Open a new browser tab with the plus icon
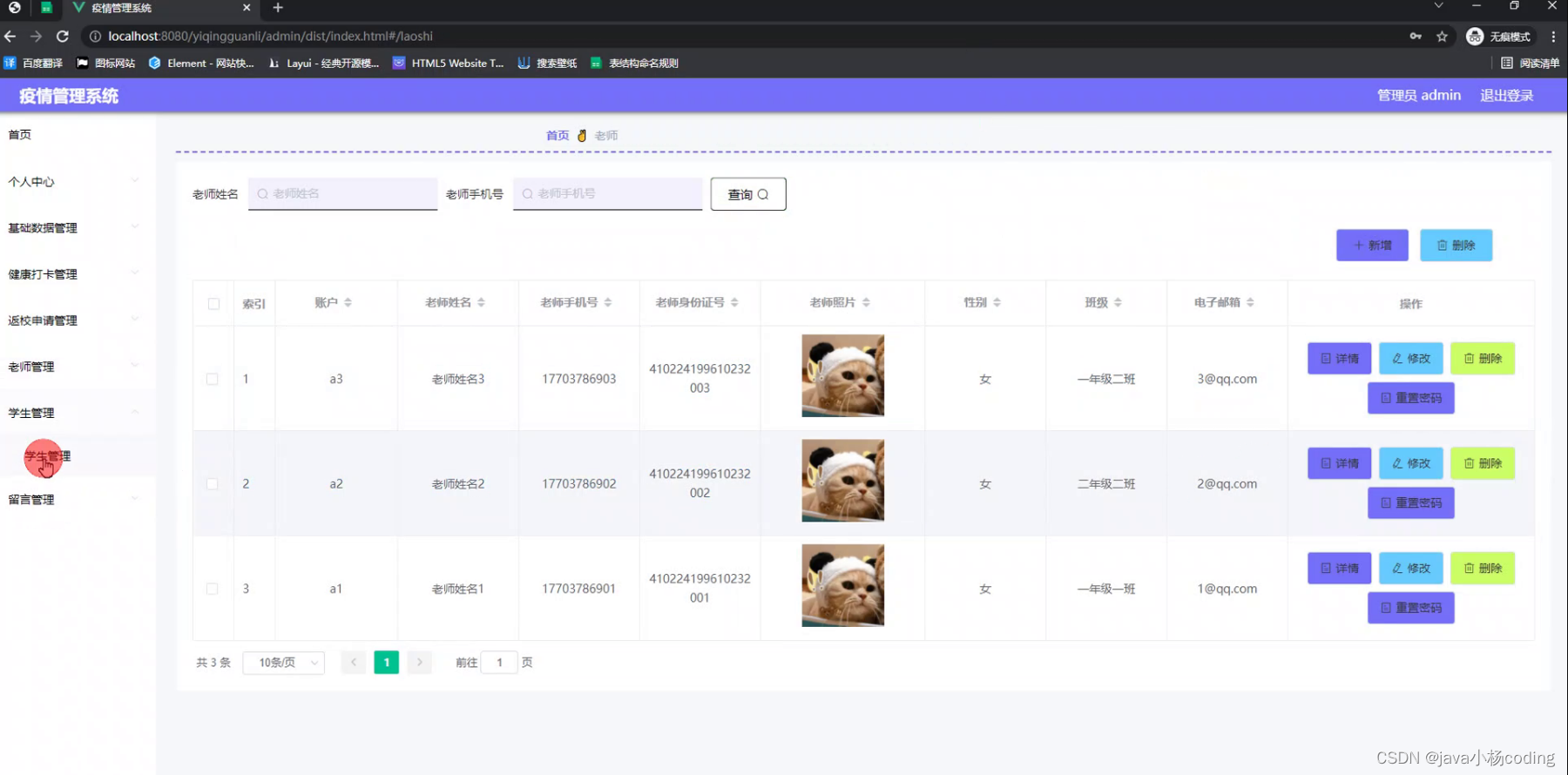1568x775 pixels. (278, 8)
